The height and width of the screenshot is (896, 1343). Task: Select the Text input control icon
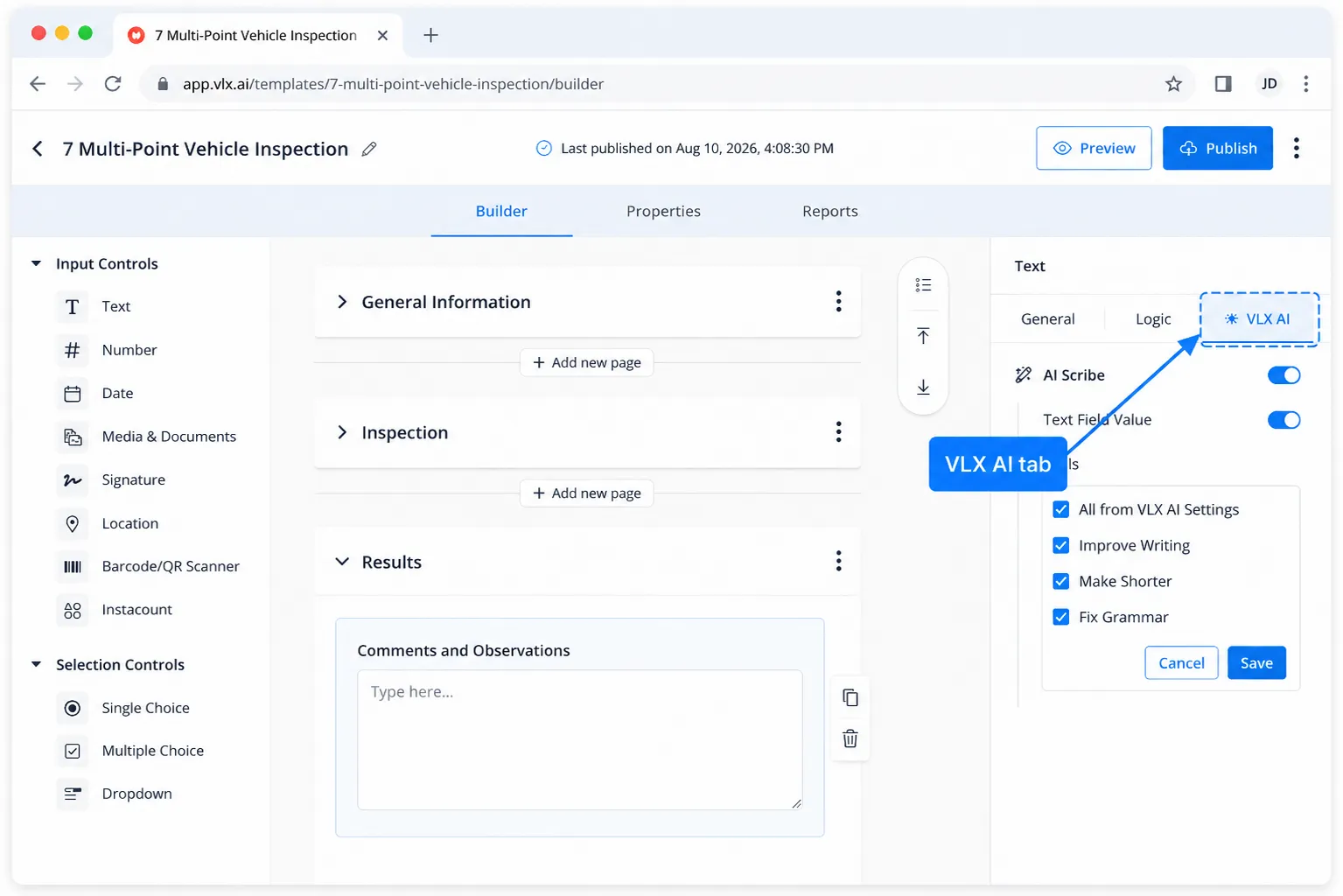(x=73, y=307)
